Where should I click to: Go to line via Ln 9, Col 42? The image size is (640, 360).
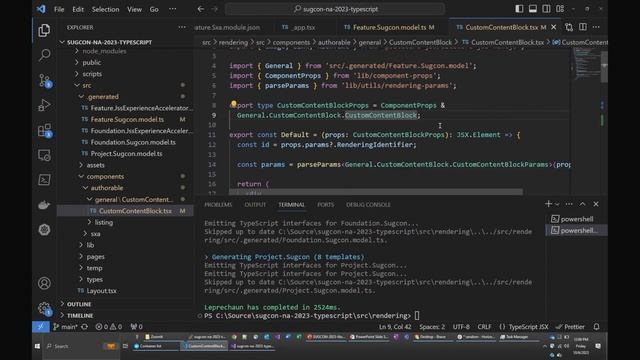(x=395, y=327)
